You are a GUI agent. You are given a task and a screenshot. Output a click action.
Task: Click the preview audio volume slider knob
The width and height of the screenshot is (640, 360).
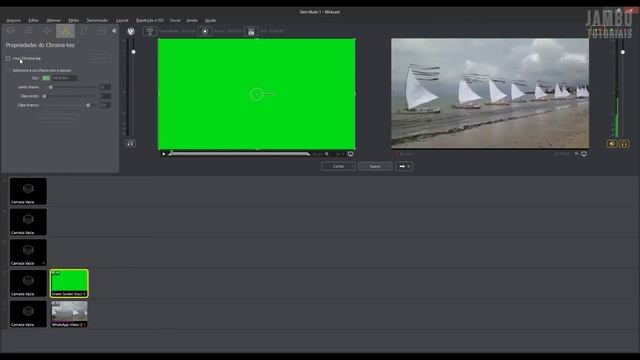[133, 52]
